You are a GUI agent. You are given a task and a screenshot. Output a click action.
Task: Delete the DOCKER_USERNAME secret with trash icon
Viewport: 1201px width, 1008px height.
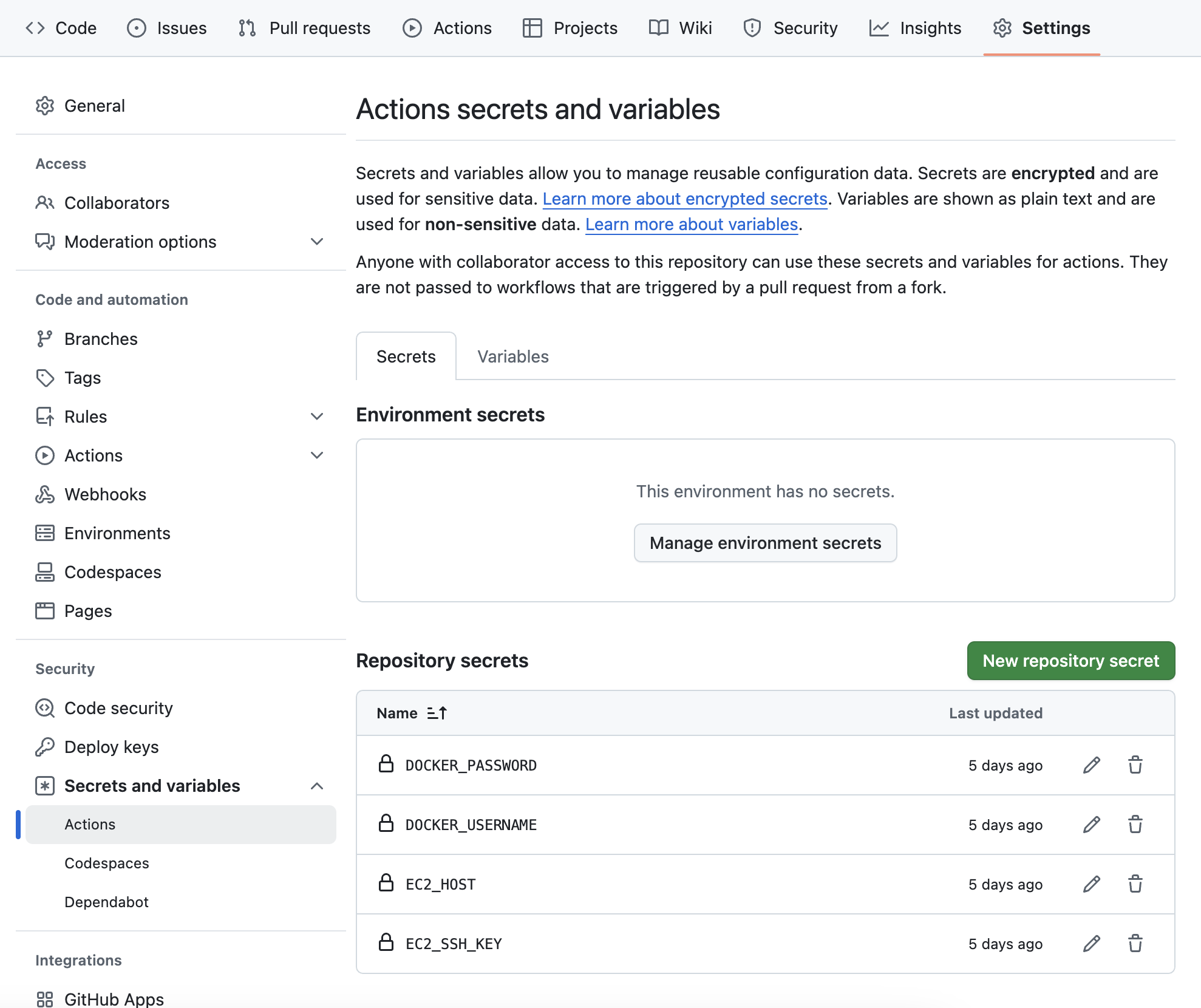[x=1135, y=825]
